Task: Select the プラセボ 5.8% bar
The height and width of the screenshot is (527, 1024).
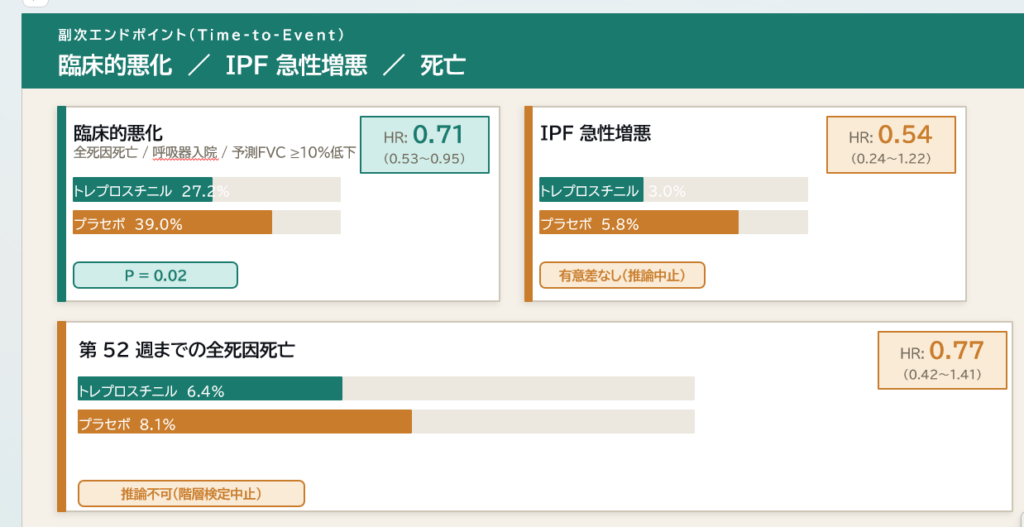Action: [x=638, y=223]
